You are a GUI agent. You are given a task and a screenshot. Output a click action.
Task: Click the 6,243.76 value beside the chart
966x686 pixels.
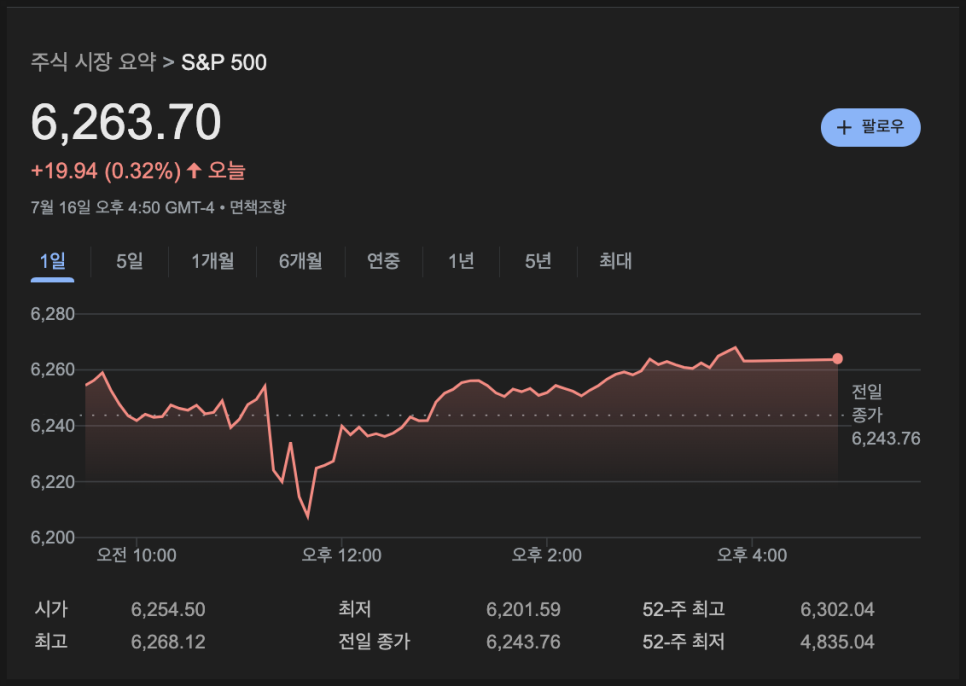[x=886, y=438]
